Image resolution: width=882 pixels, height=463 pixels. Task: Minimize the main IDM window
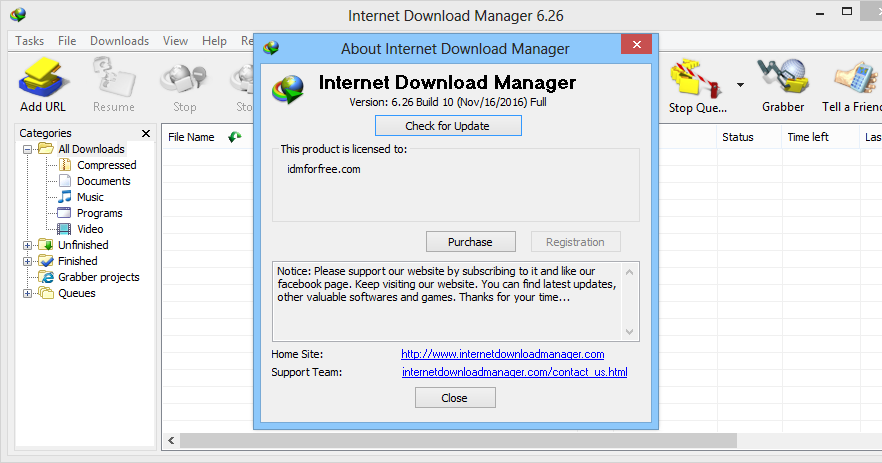point(820,12)
